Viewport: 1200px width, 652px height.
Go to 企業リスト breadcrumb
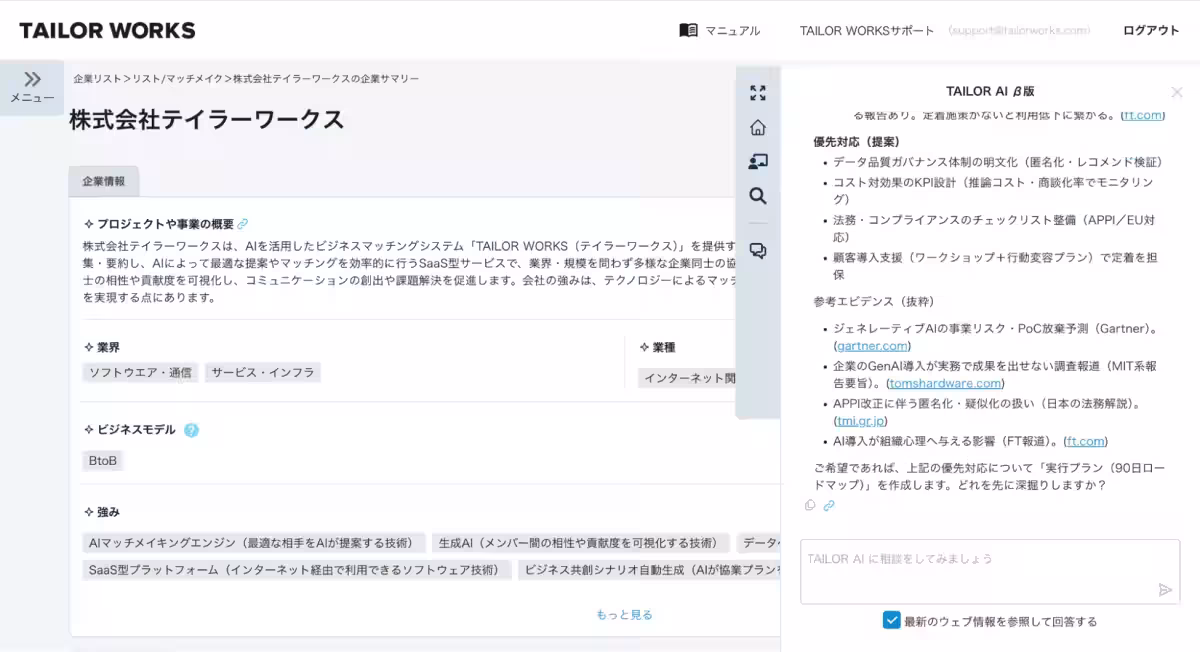pyautogui.click(x=97, y=78)
